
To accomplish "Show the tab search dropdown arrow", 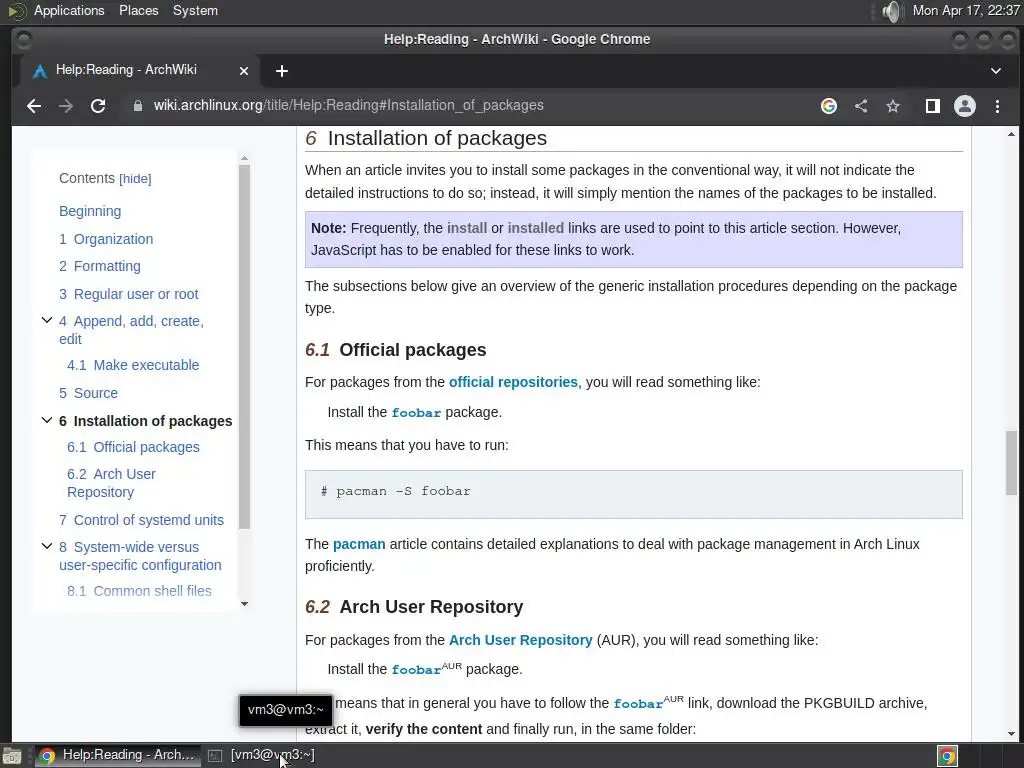I will 996,71.
